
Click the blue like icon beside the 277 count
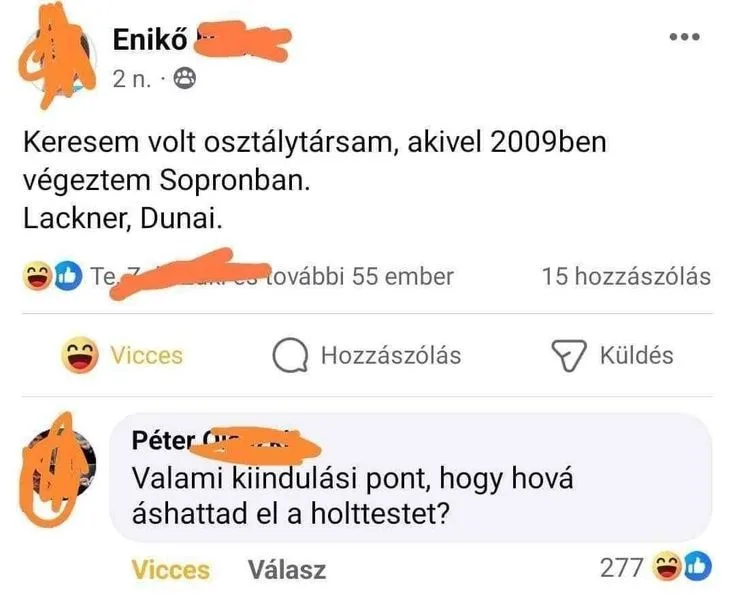[x=697, y=567]
